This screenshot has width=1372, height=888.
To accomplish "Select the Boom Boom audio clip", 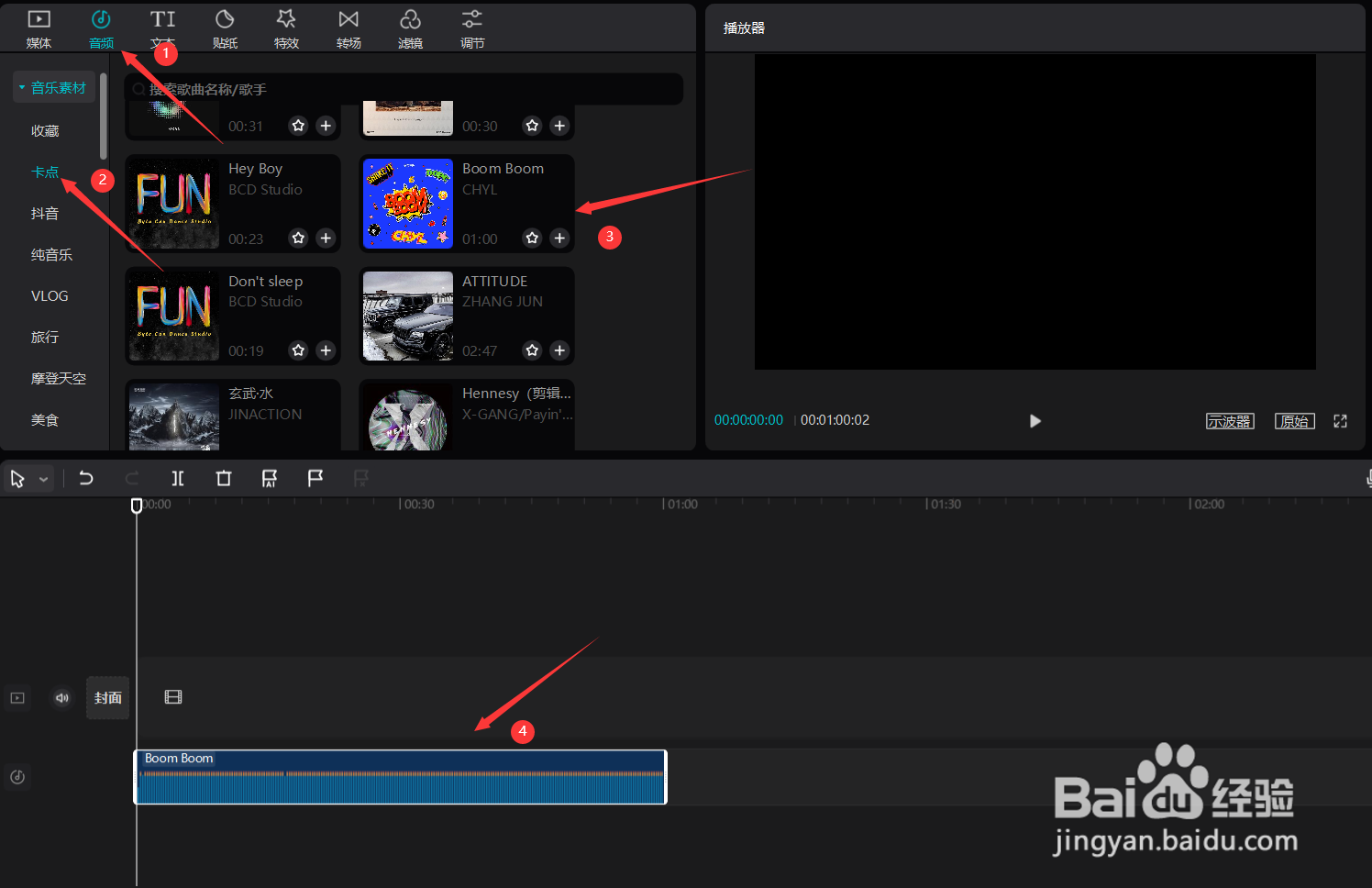I will click(x=401, y=777).
